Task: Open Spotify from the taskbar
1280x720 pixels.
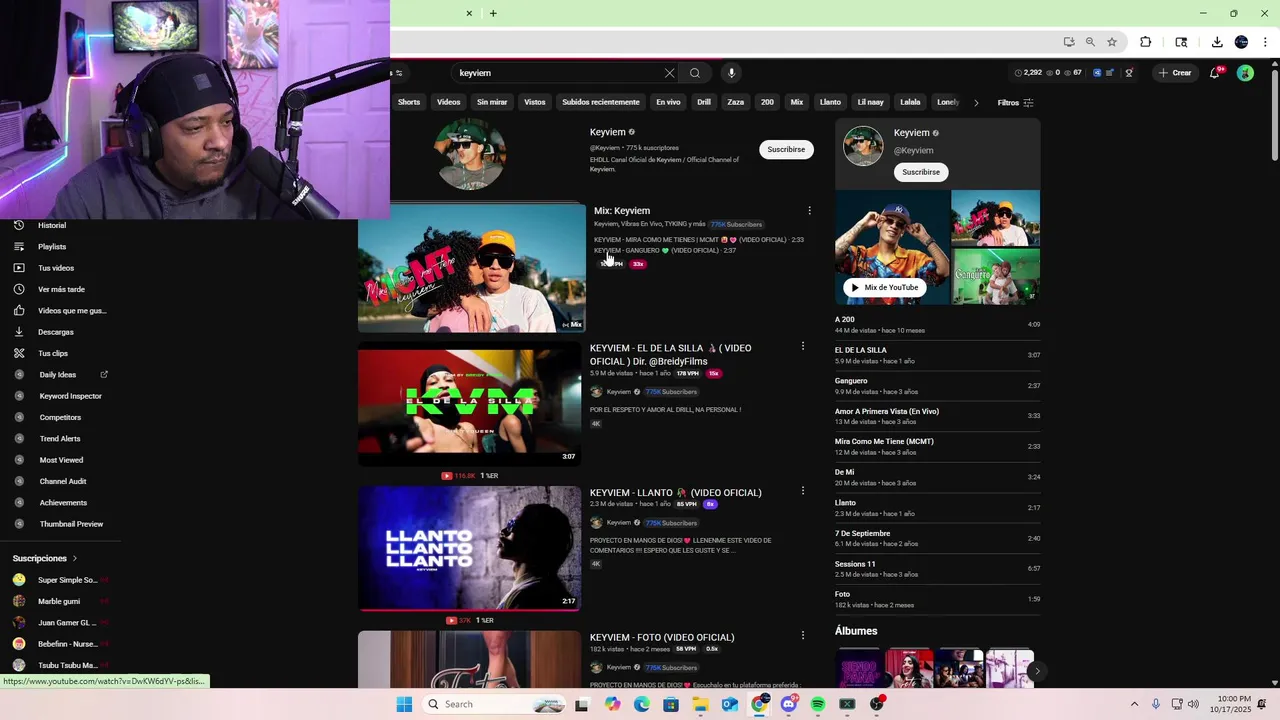Action: coord(818,704)
